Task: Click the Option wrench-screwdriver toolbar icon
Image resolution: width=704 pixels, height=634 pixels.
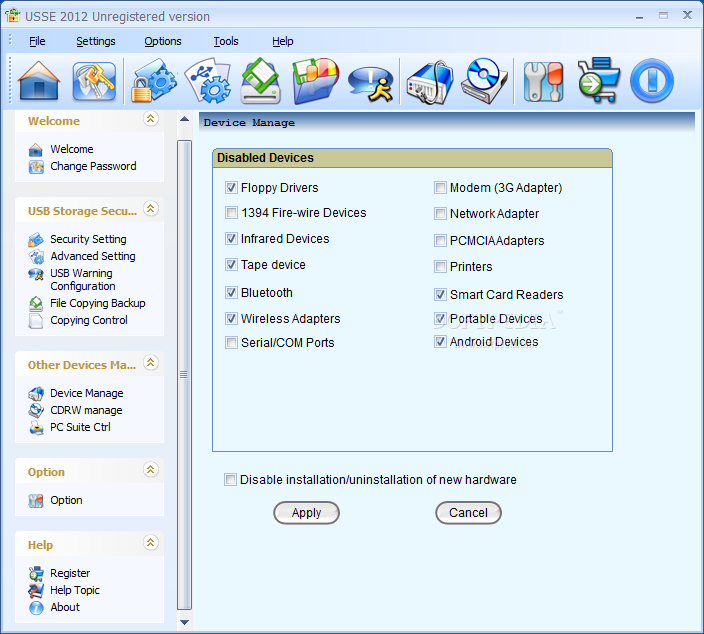Action: click(543, 82)
